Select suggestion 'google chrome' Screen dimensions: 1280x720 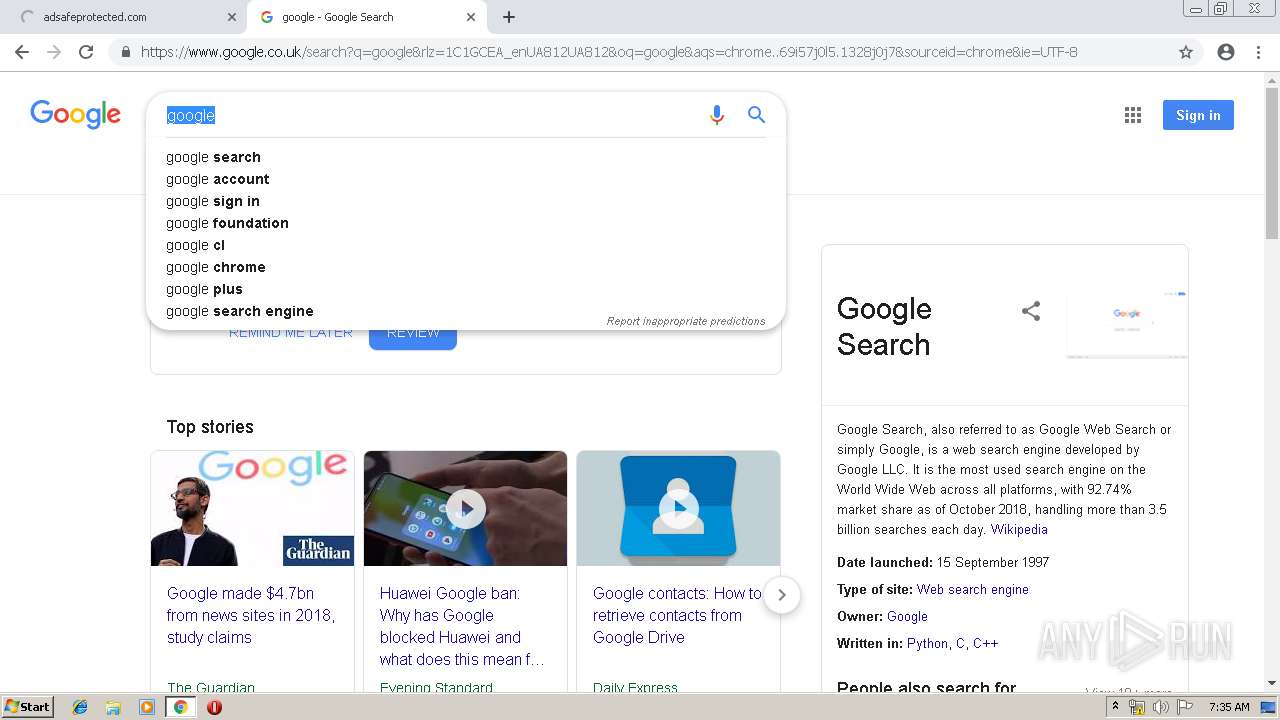pyautogui.click(x=466, y=267)
